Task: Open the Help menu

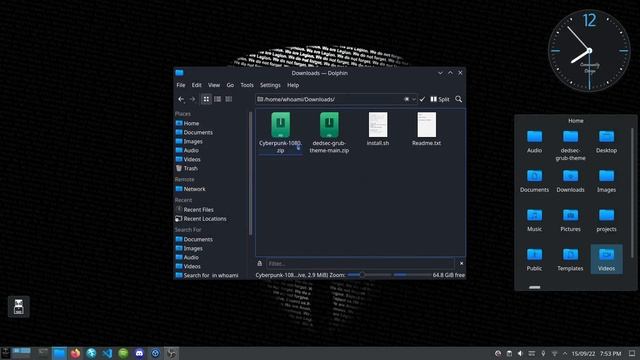Action: pos(293,85)
